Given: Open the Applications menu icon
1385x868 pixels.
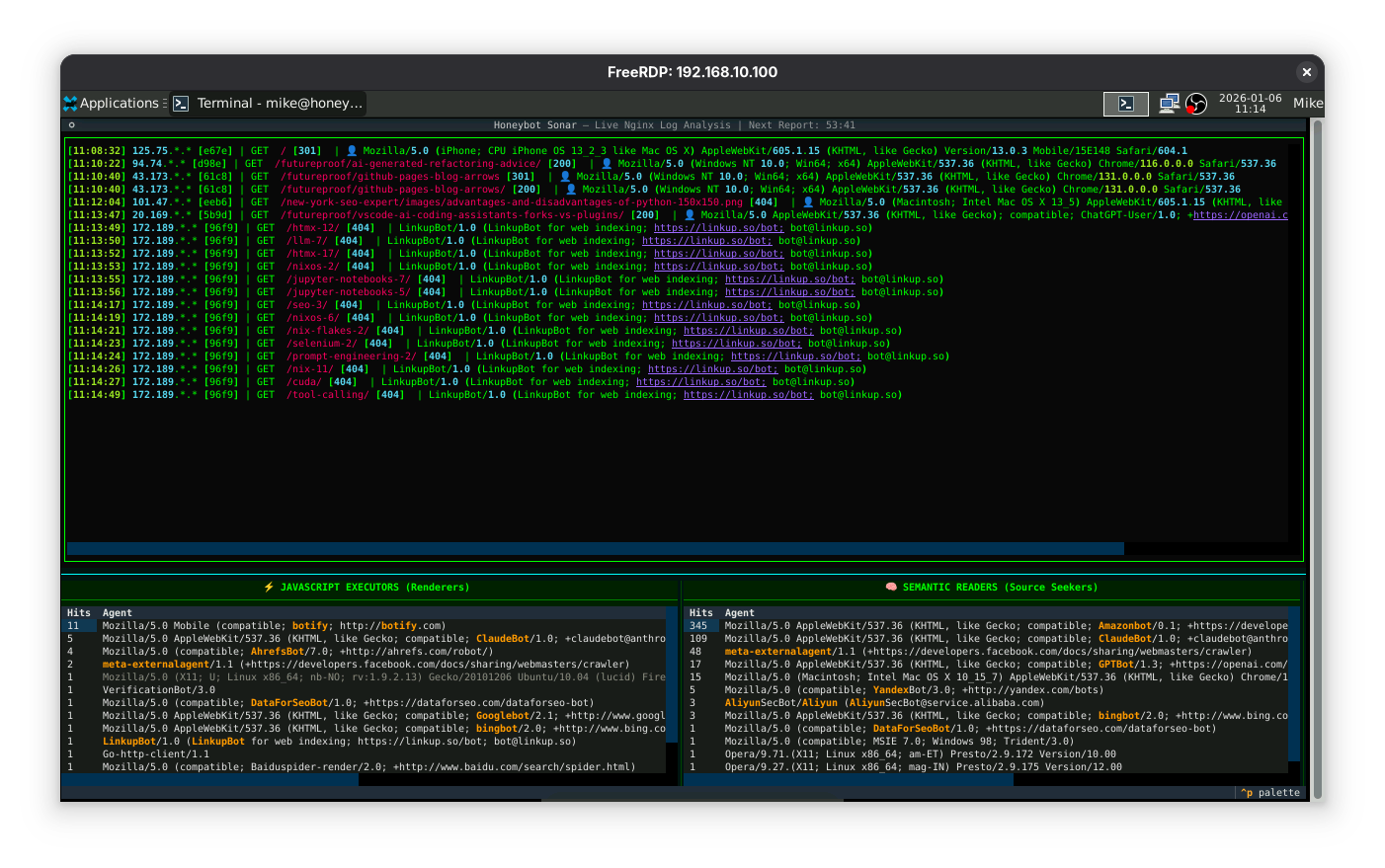Looking at the screenshot, I should 70,103.
